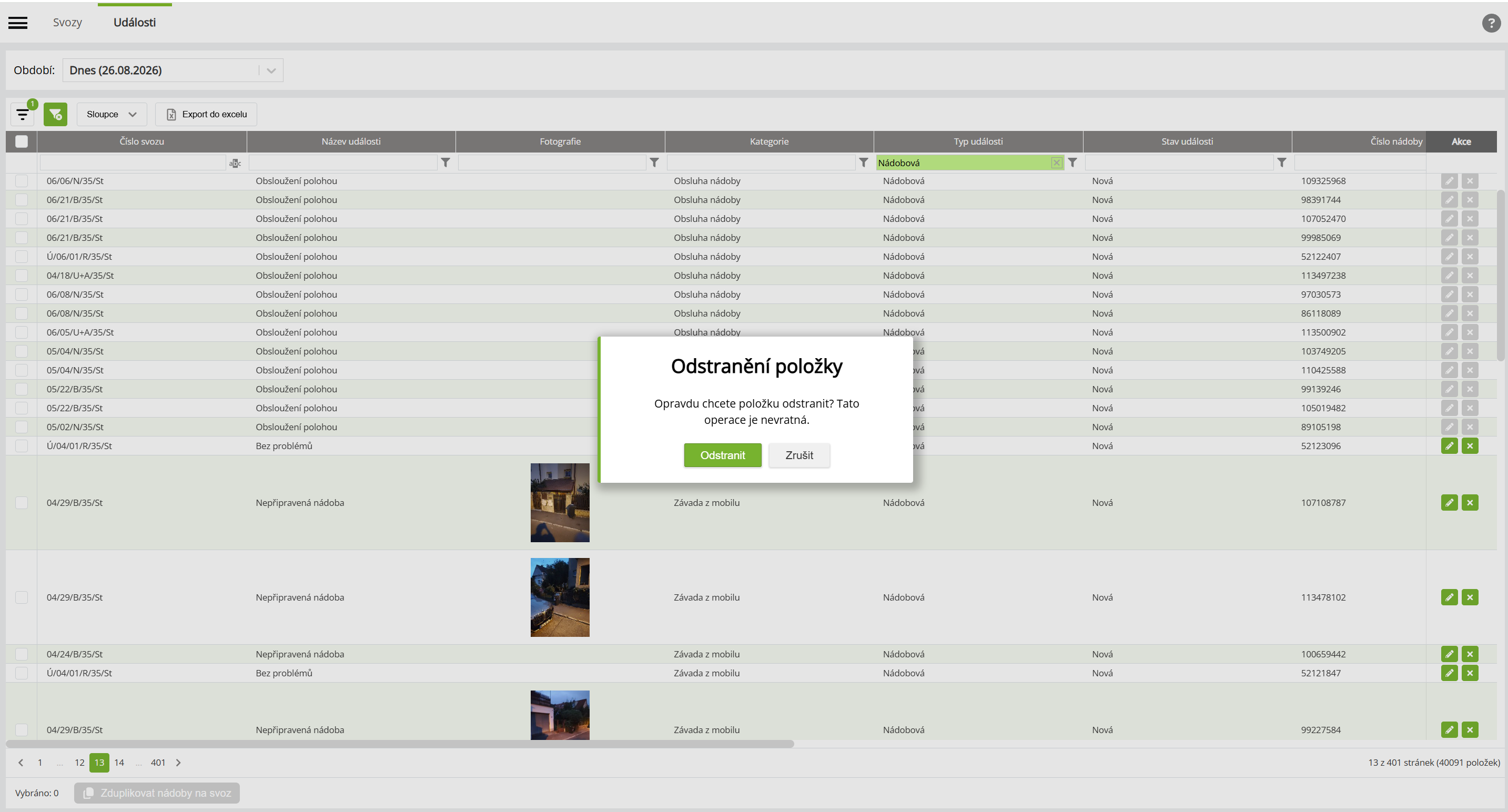1508x812 pixels.
Task: Edit the row with container 100659442
Action: [1449, 654]
